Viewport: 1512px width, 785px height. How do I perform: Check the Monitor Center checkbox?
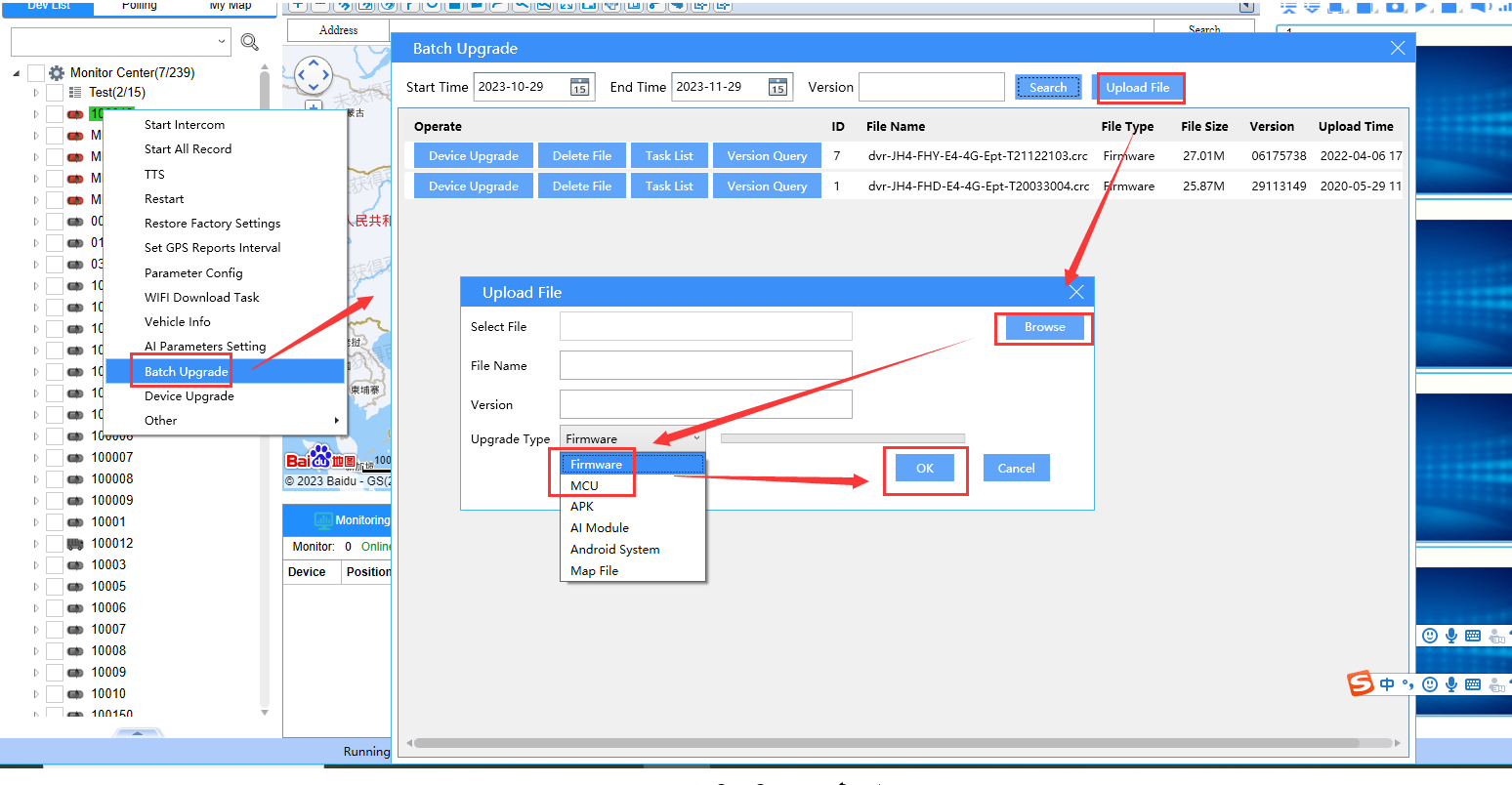tap(36, 73)
